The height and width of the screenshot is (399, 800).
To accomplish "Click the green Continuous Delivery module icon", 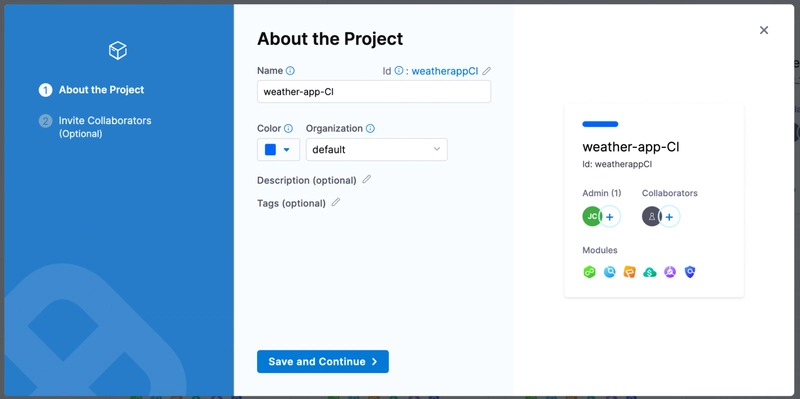I will [x=589, y=272].
